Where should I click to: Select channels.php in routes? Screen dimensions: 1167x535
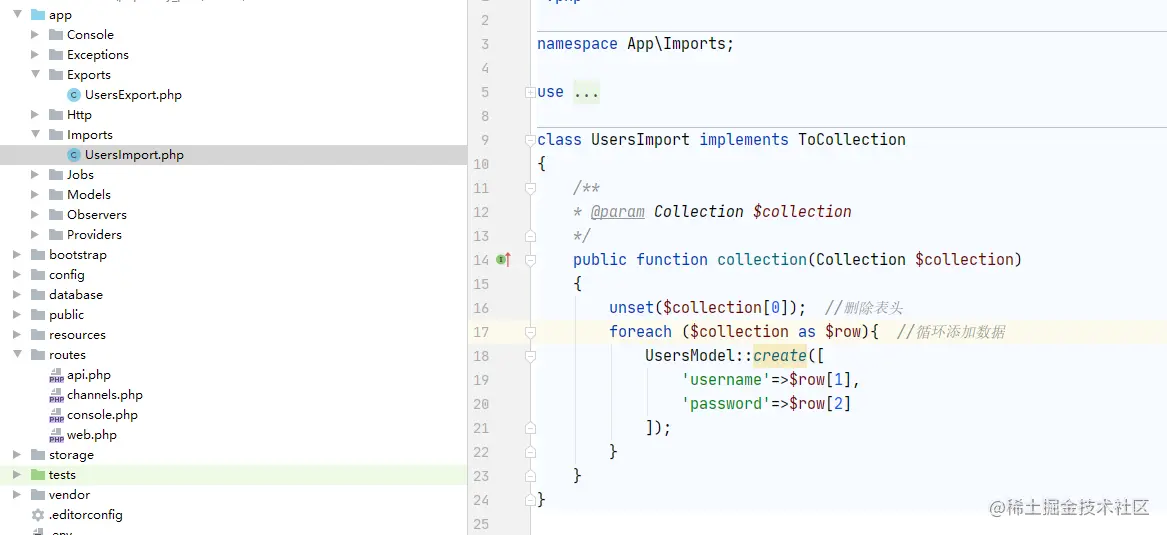[x=105, y=395]
